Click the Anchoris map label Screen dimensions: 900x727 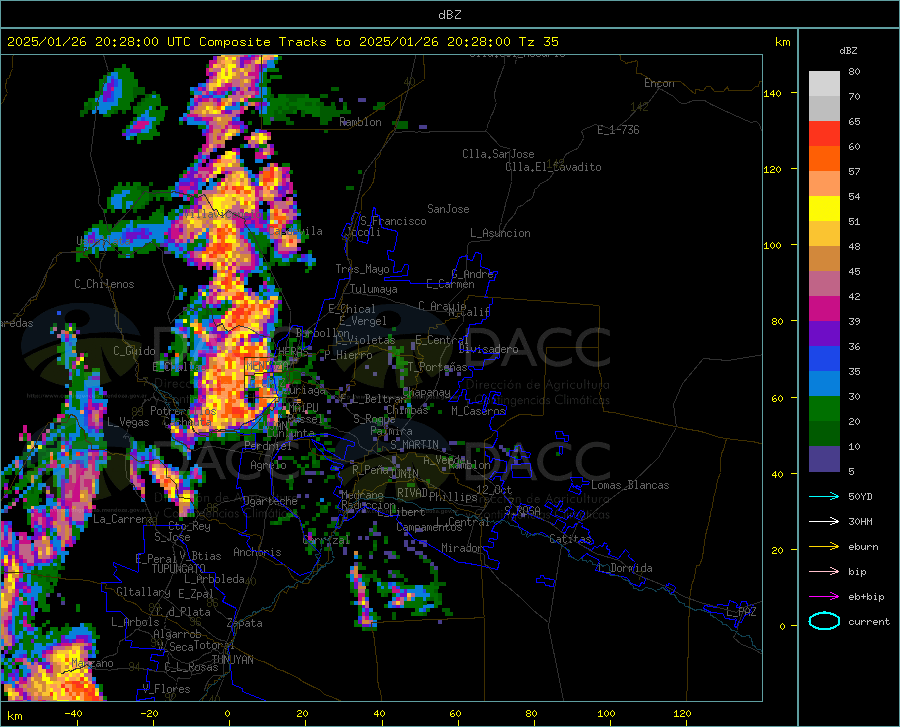[257, 553]
